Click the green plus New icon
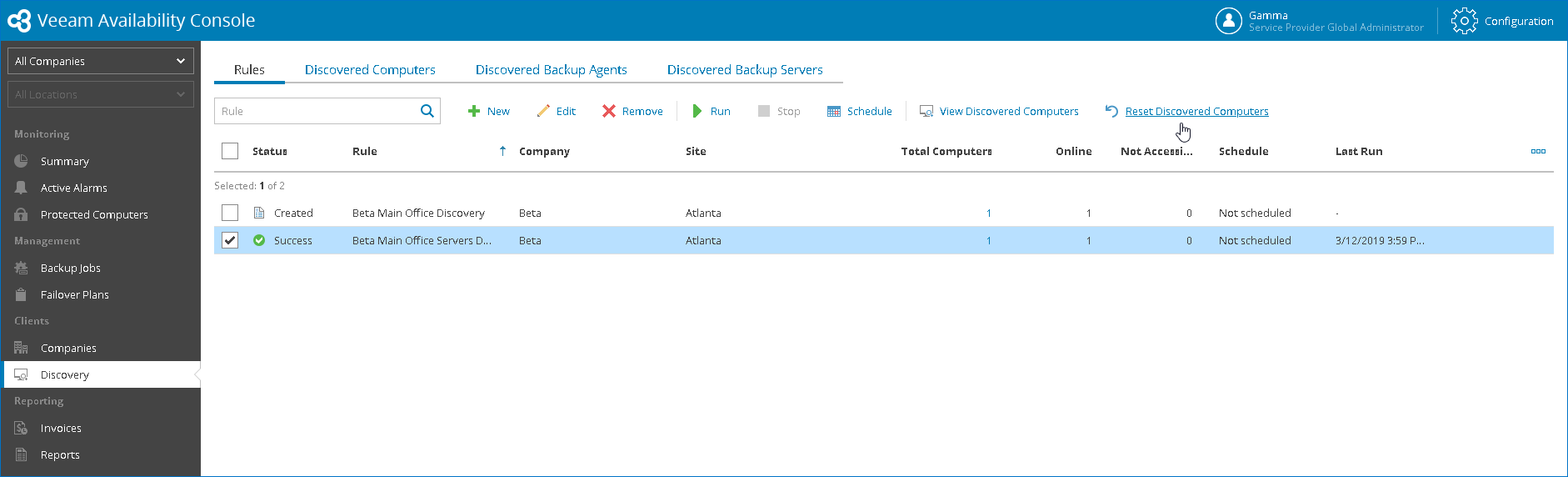The width and height of the screenshot is (1568, 477). tap(474, 111)
